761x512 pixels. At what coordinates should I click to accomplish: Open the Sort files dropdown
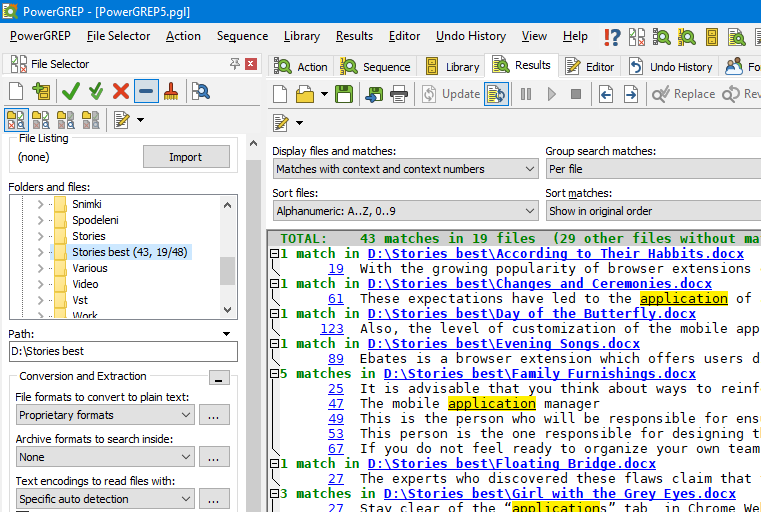click(x=405, y=211)
